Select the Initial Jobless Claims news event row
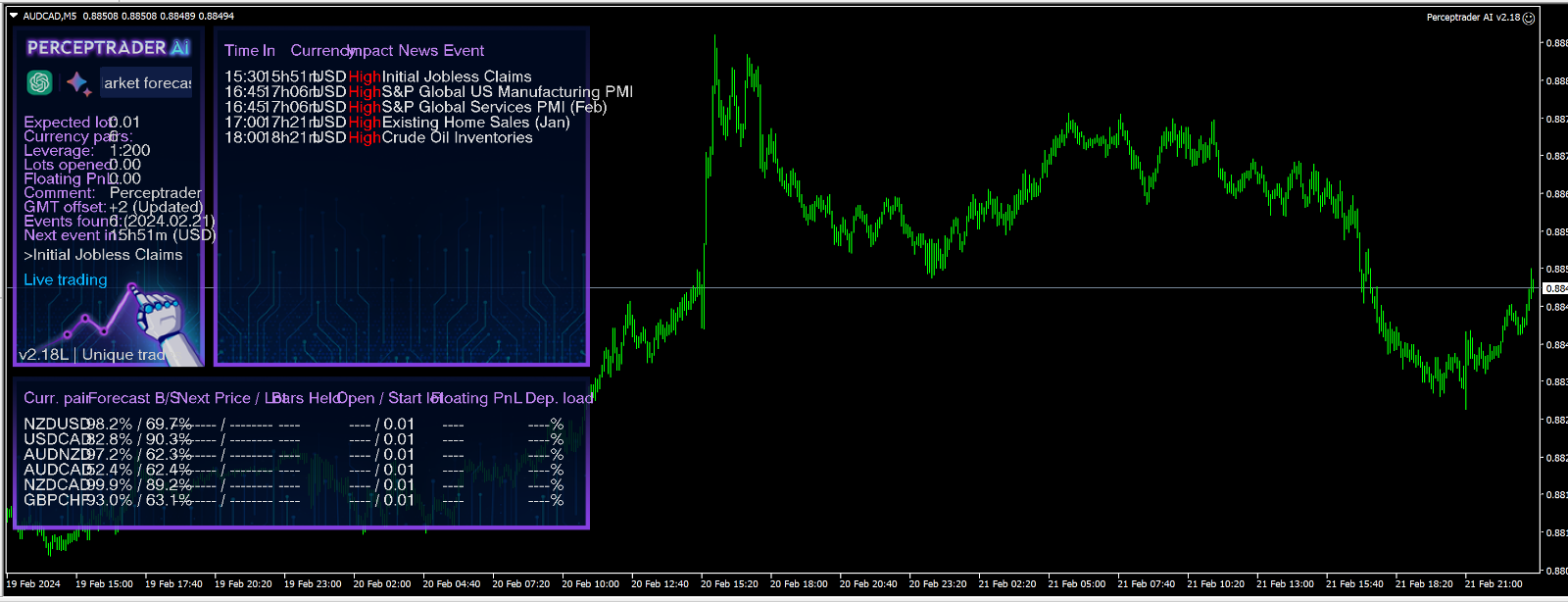This screenshot has width=1568, height=602. [456, 76]
